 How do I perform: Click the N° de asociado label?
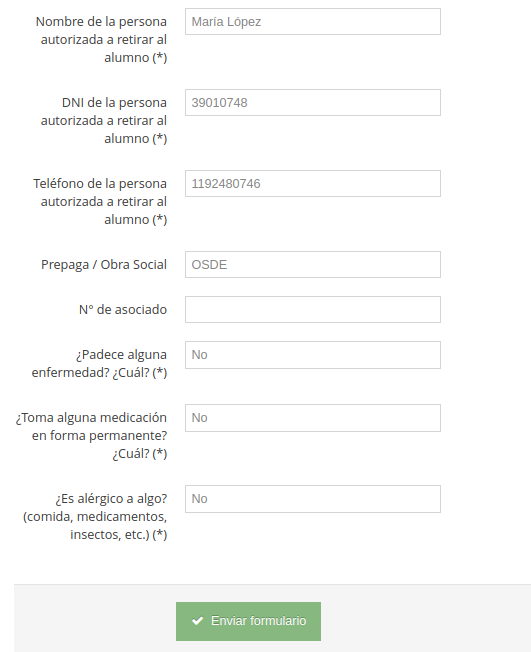coord(123,309)
